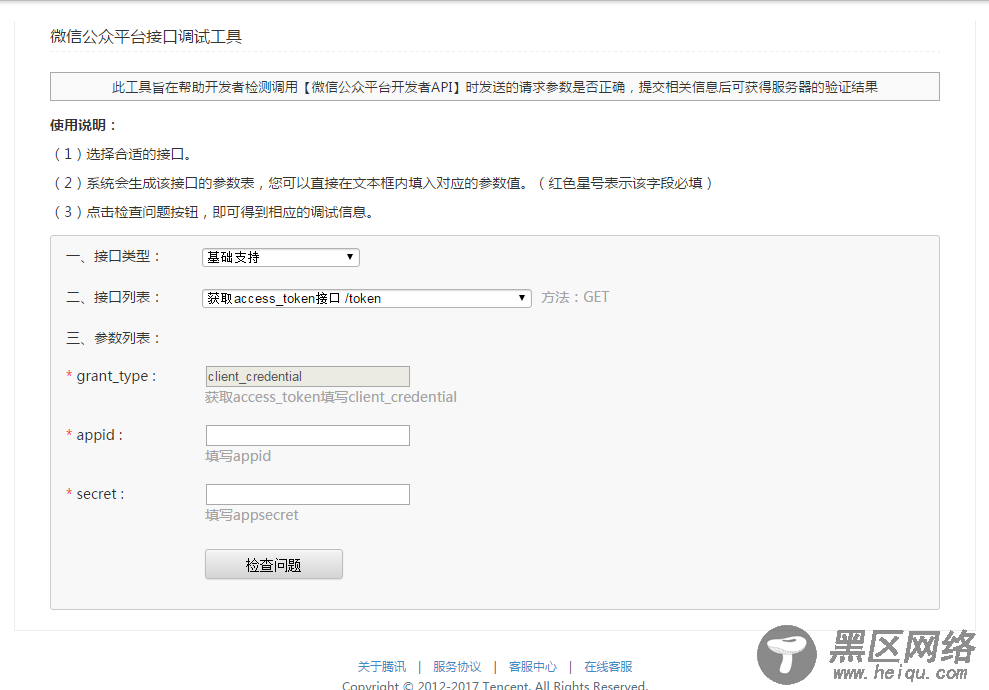The image size is (989, 690).
Task: Open the 服务协议 footer link
Action: coord(457,667)
